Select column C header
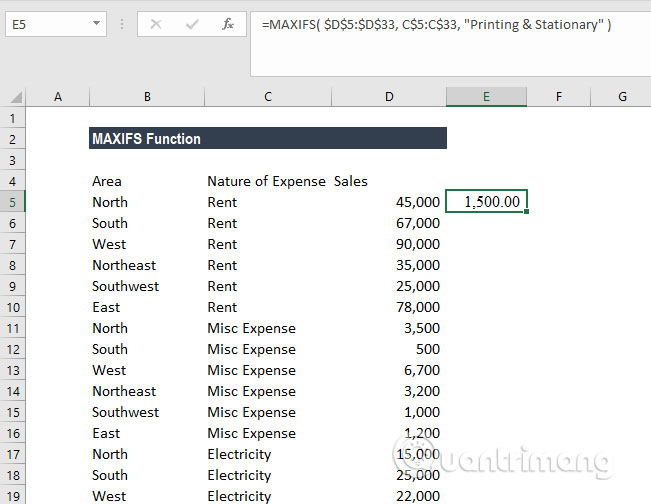Screen dimensions: 651x504 coord(268,97)
